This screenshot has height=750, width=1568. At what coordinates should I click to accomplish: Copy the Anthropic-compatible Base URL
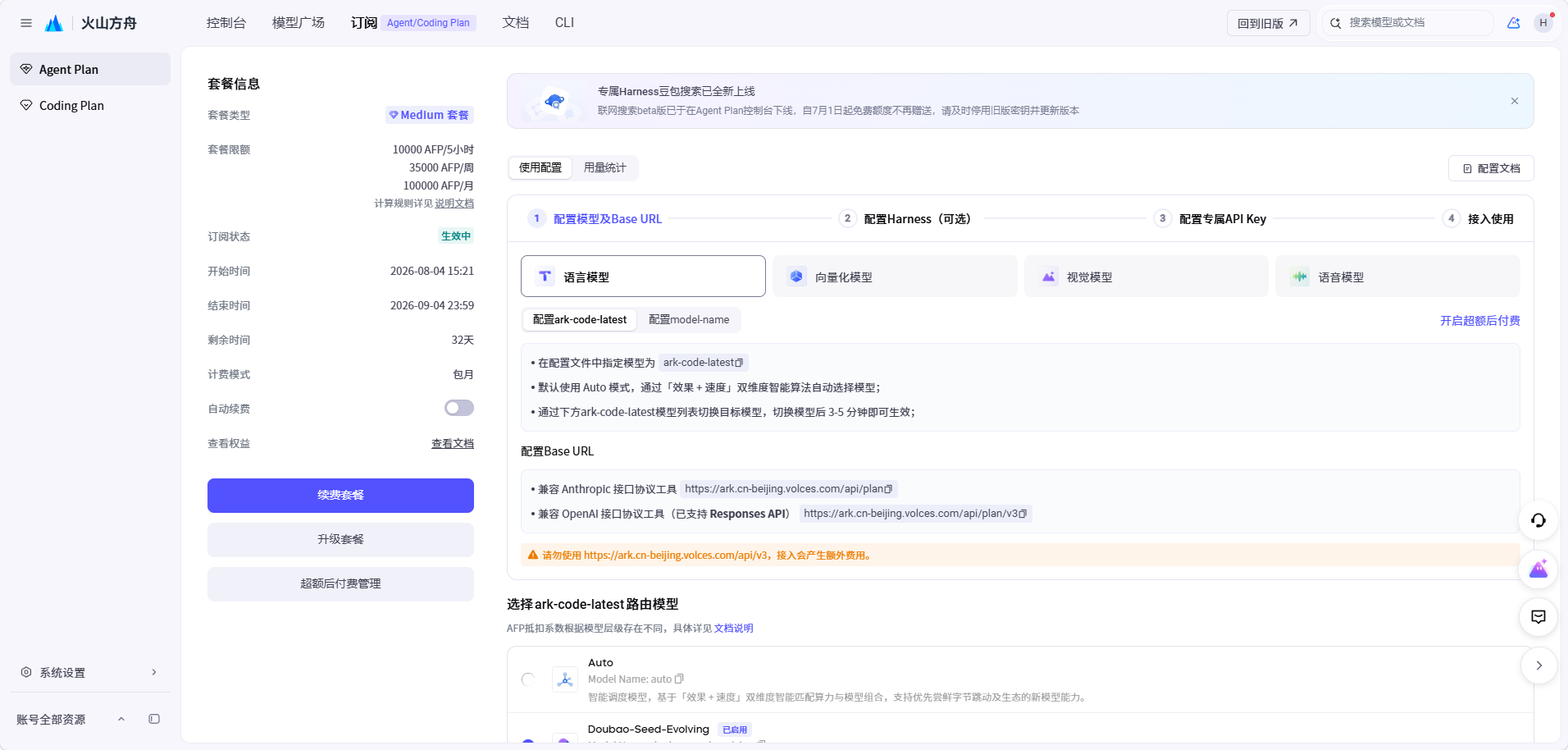888,489
